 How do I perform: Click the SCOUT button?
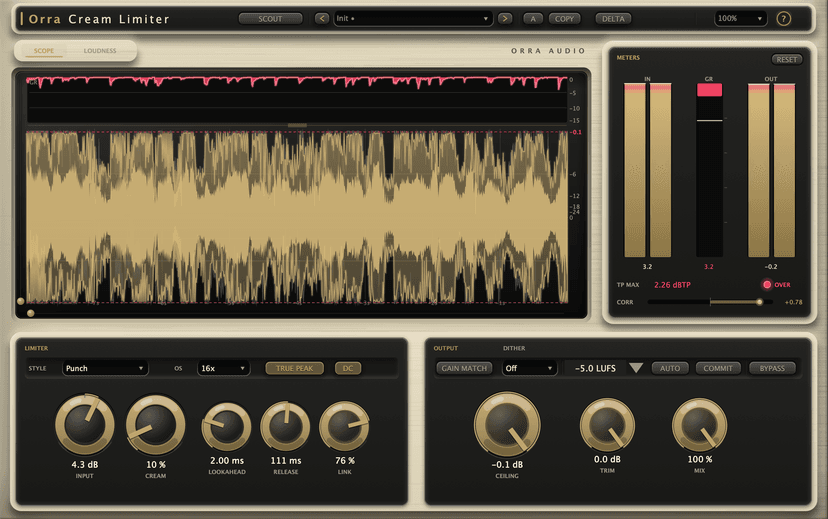(270, 18)
